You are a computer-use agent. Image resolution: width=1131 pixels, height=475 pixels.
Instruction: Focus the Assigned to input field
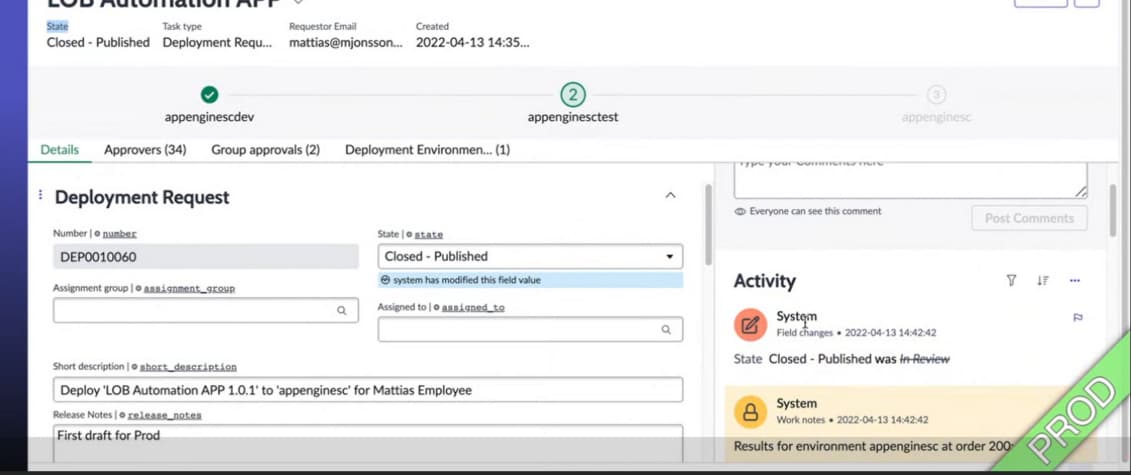point(530,329)
